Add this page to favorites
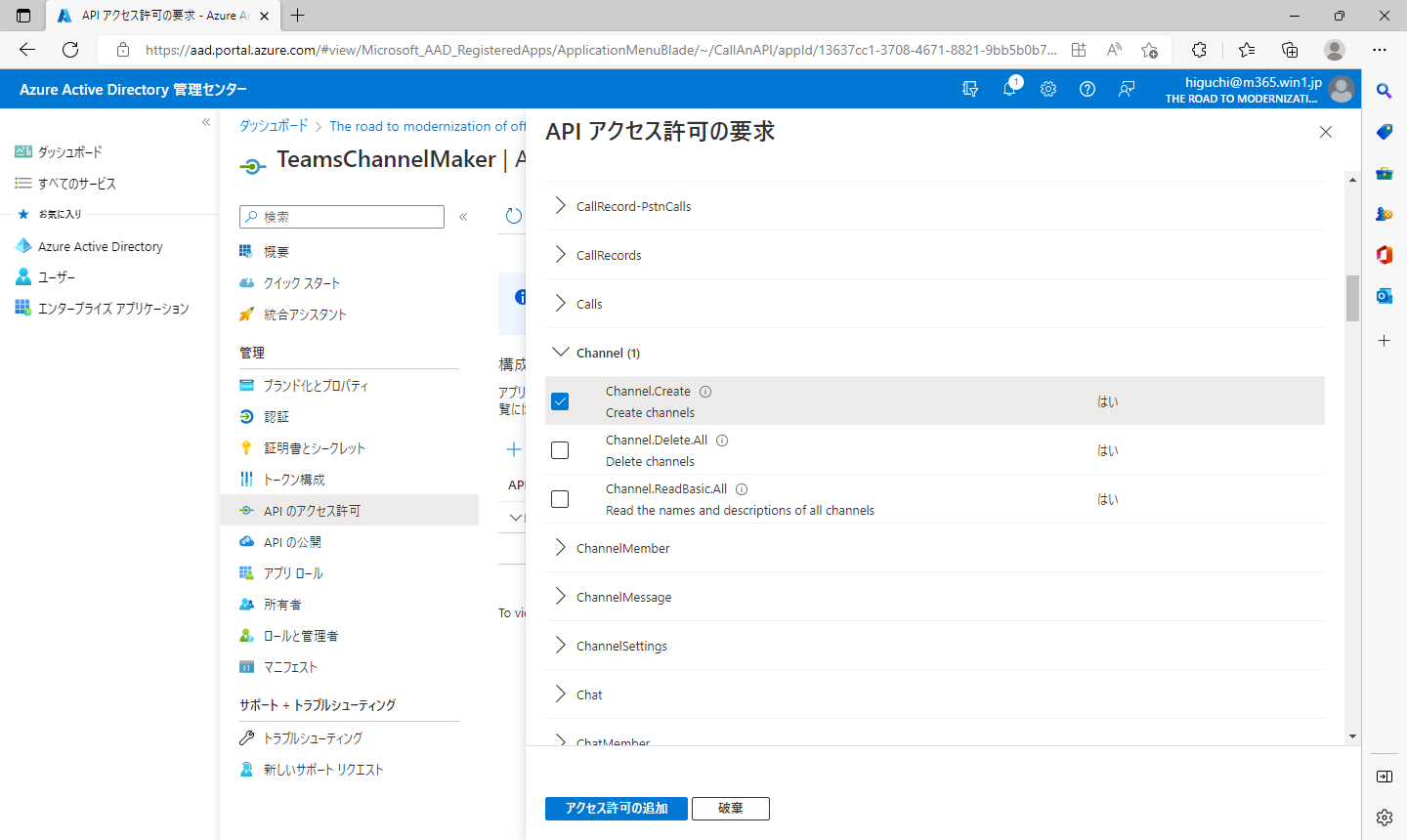 tap(1149, 50)
